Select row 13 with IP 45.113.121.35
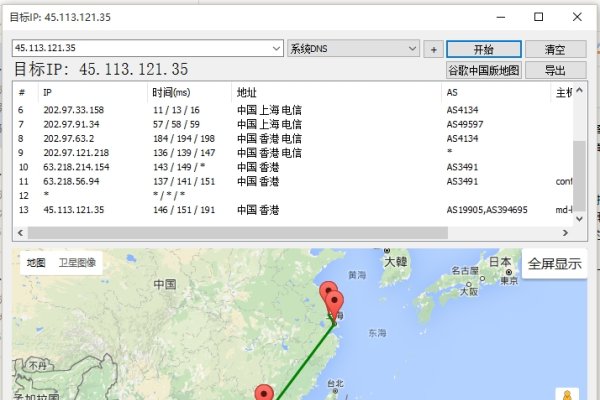The image size is (600, 400). pos(293,209)
